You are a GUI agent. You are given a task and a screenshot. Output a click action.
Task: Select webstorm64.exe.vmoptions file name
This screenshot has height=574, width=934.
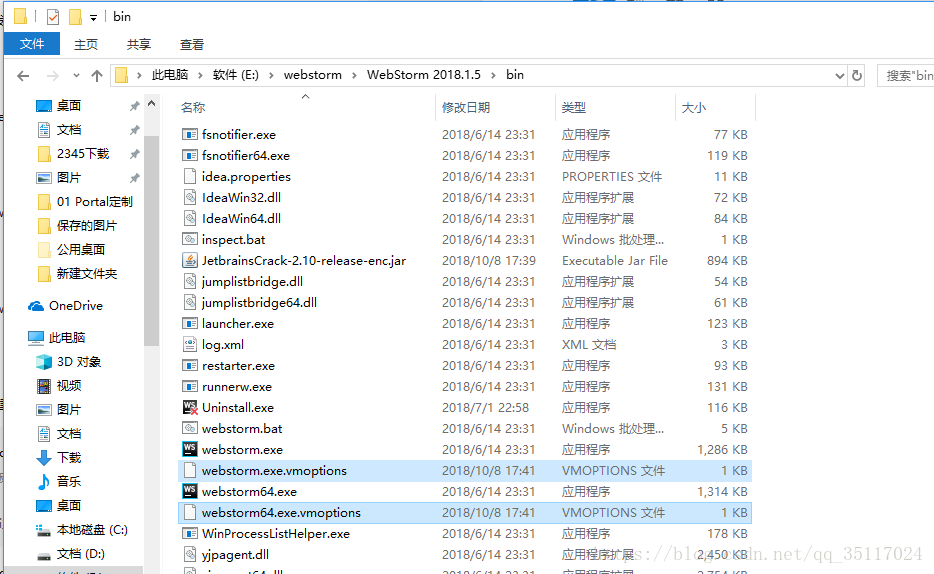[x=281, y=513]
